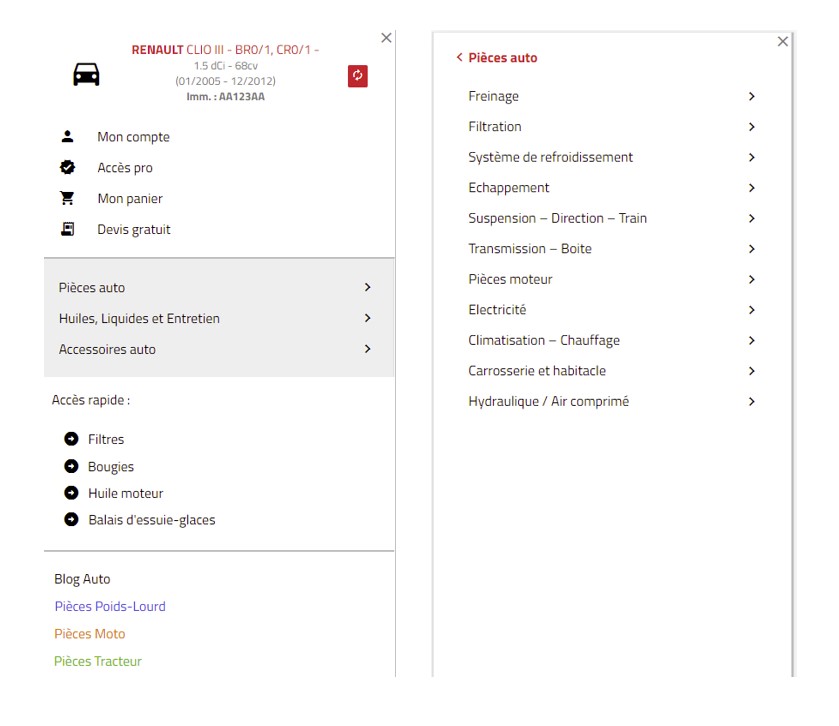Viewport: 839px width, 726px height.
Task: Expand the Transmission – Boite chevron
Action: [752, 249]
